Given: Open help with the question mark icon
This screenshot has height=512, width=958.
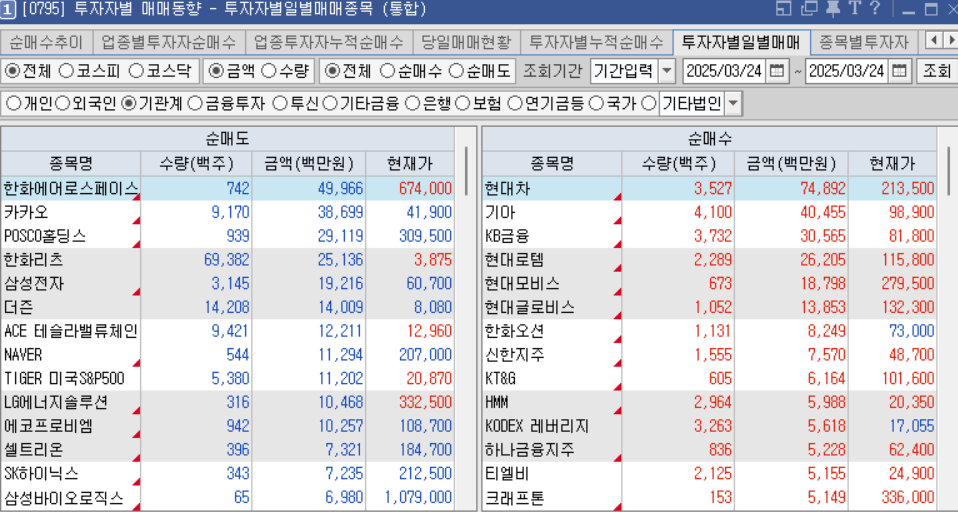Looking at the screenshot, I should pyautogui.click(x=876, y=9).
